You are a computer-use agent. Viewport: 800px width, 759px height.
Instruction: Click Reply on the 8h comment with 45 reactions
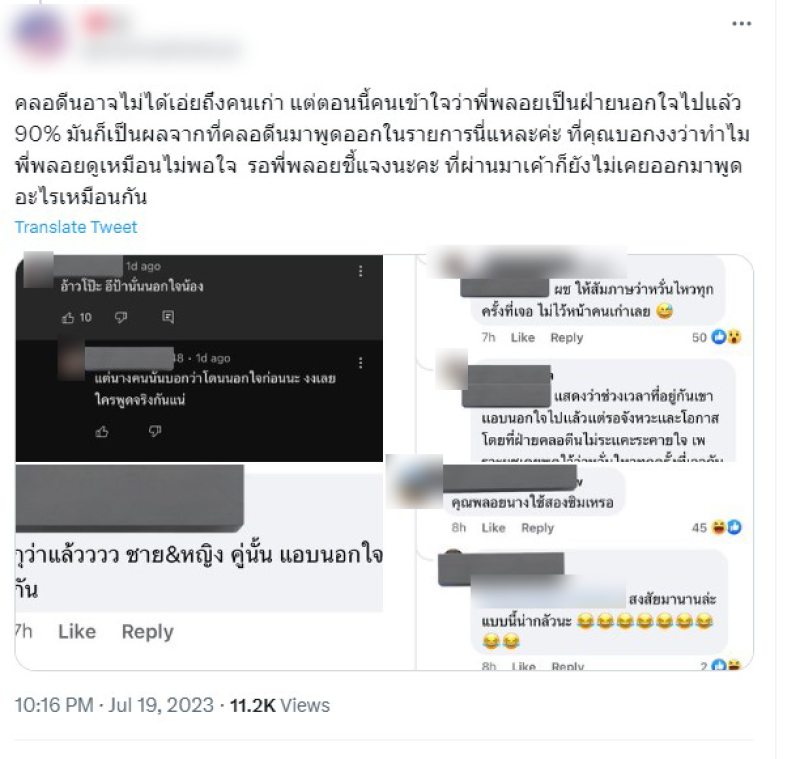coord(537,528)
